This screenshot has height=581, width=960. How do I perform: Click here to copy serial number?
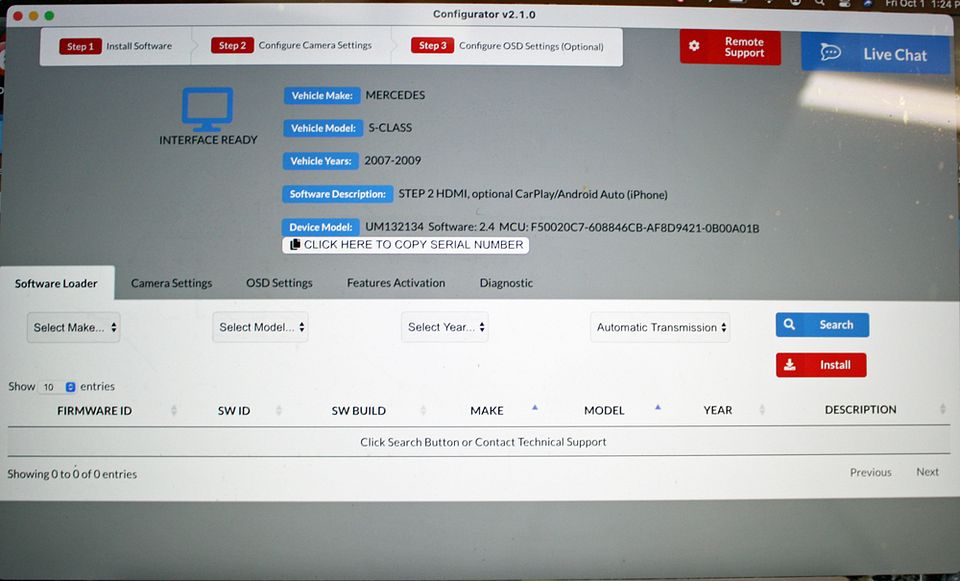tap(405, 245)
